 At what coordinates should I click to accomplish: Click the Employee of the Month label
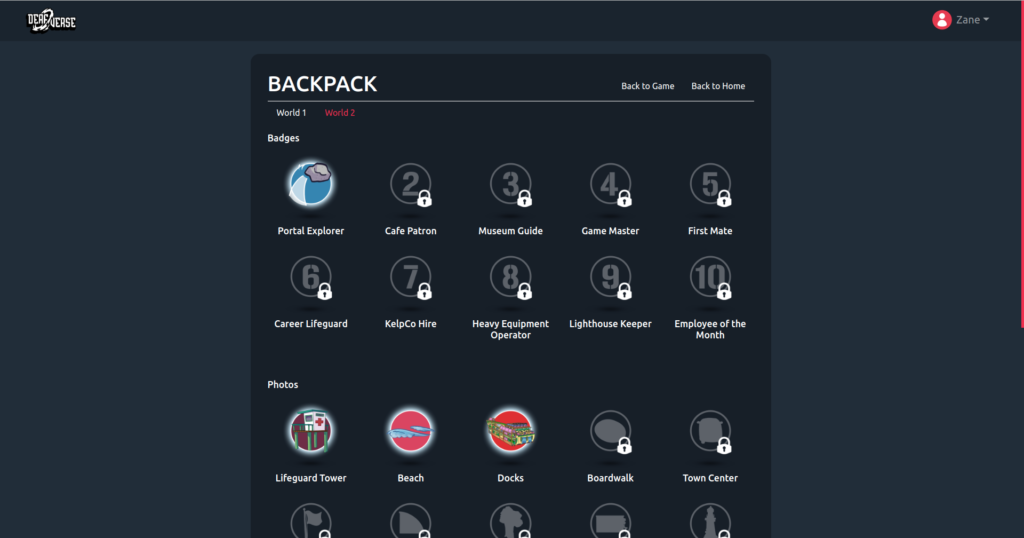[710, 329]
